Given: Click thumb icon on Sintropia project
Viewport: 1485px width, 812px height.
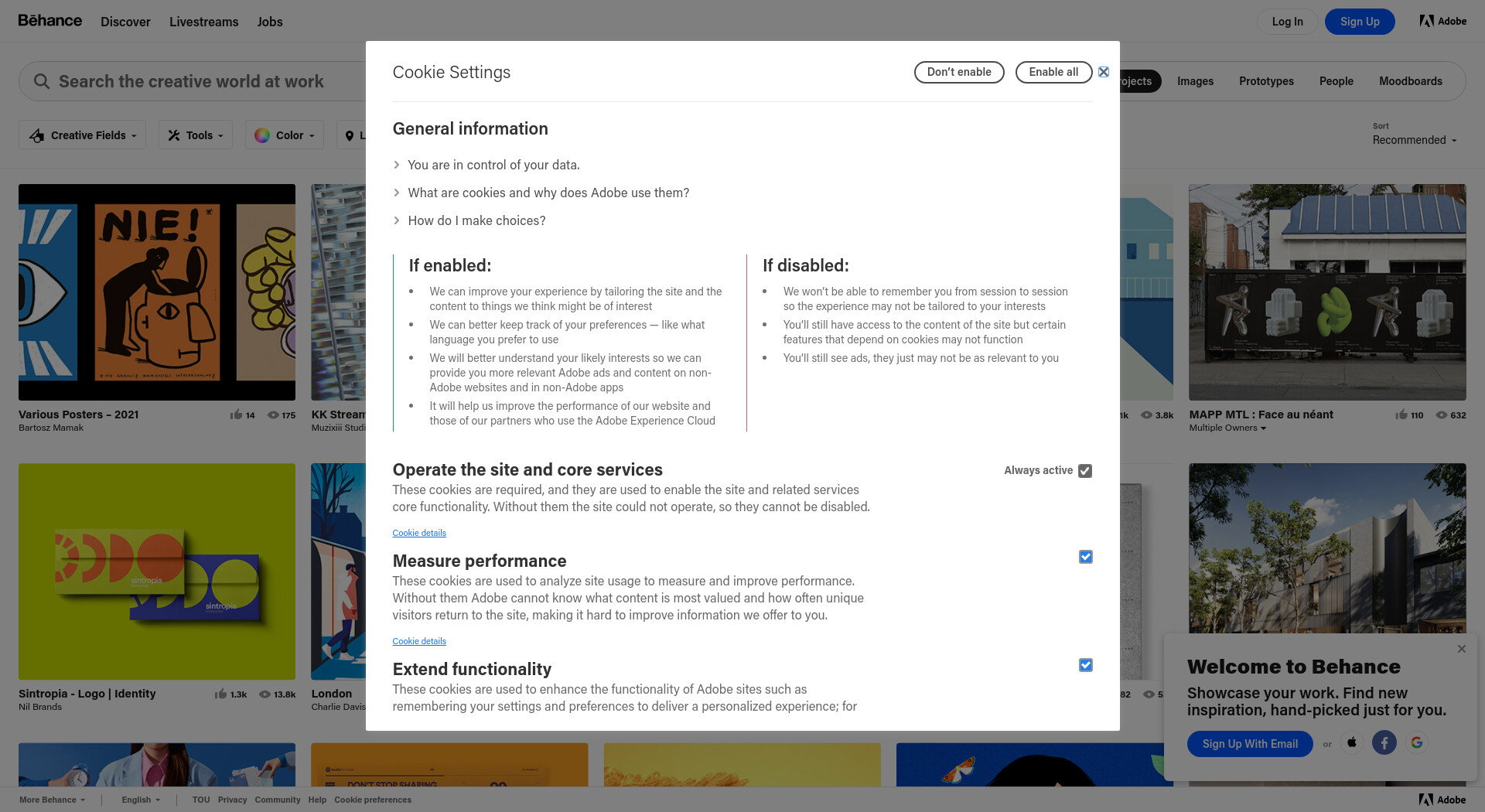Looking at the screenshot, I should tap(220, 694).
